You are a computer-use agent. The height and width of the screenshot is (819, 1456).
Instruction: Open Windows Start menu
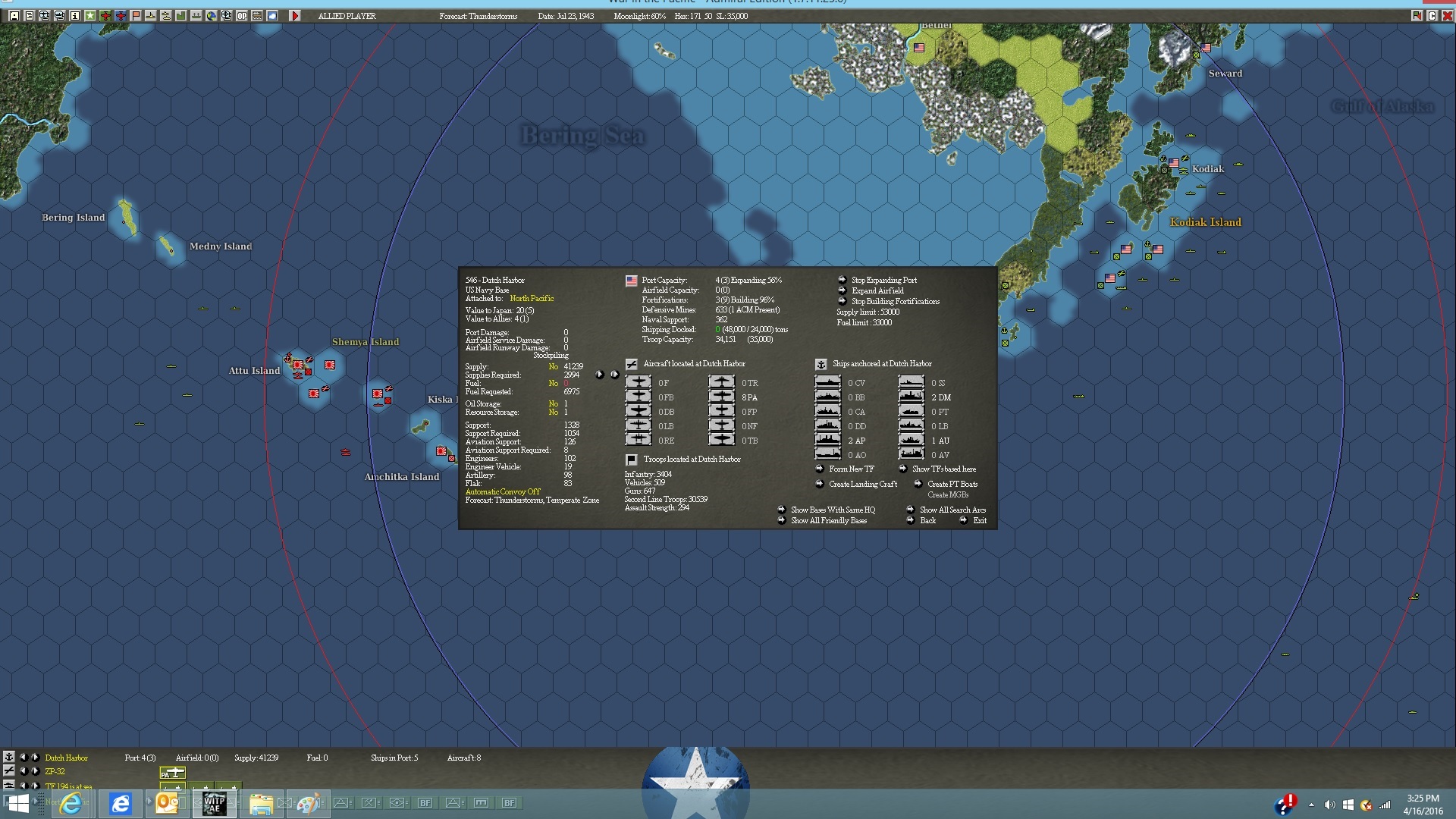(17, 803)
